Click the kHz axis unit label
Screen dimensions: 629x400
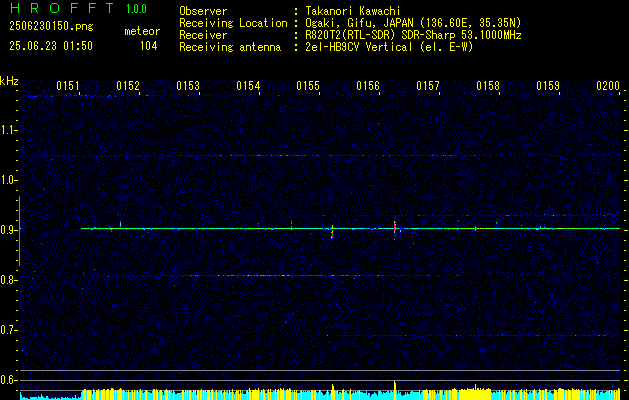[x=9, y=81]
